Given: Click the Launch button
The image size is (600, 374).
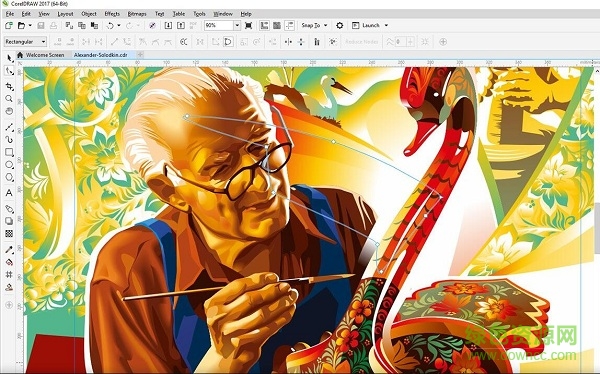Looking at the screenshot, I should coord(366,25).
